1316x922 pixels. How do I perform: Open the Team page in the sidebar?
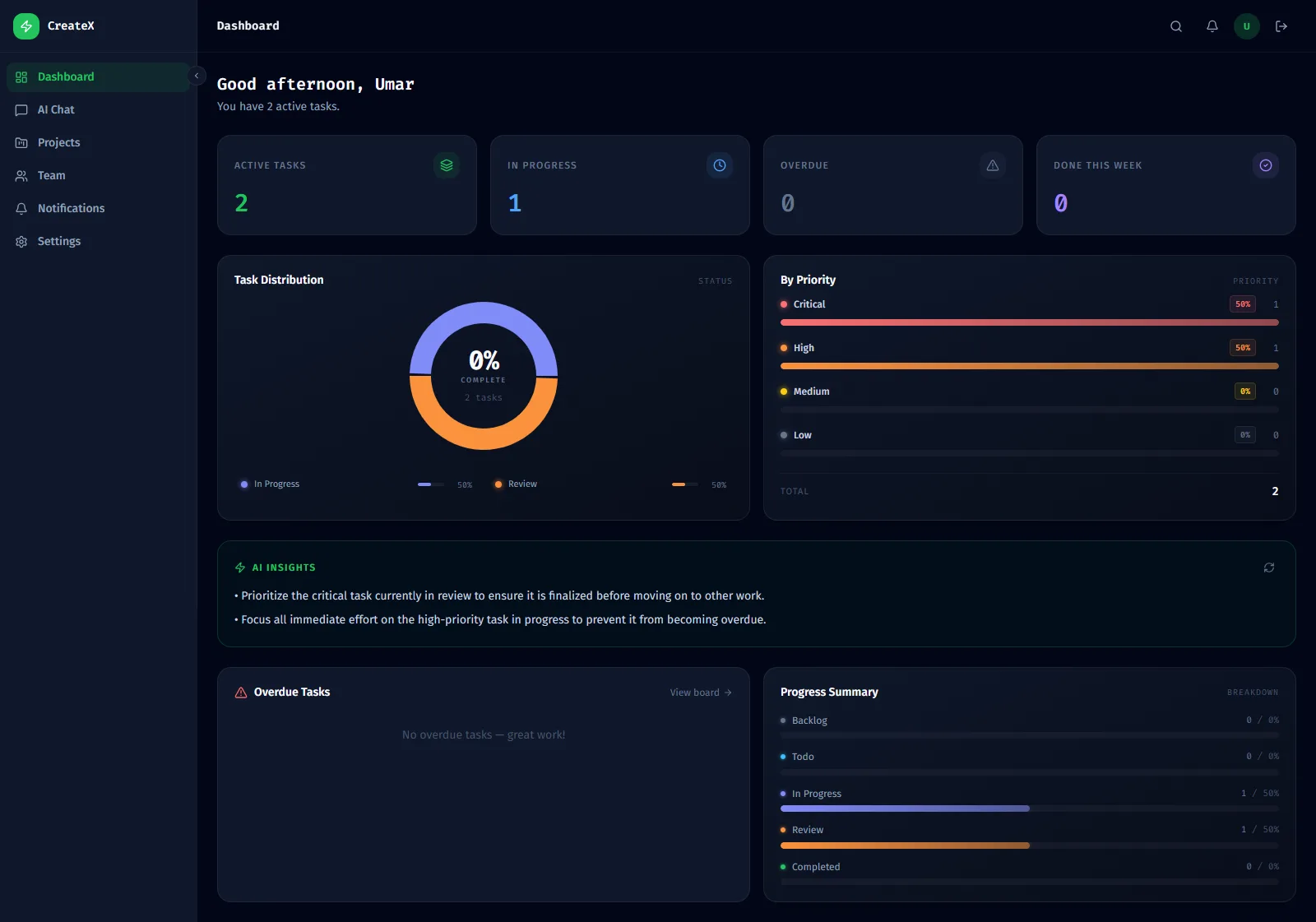pyautogui.click(x=98, y=175)
